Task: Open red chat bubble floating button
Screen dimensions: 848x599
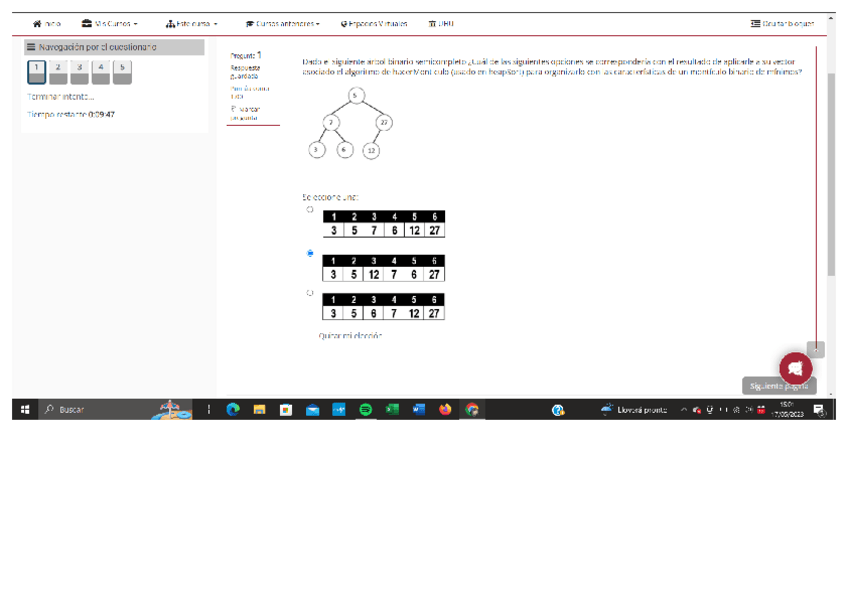Action: pyautogui.click(x=796, y=368)
